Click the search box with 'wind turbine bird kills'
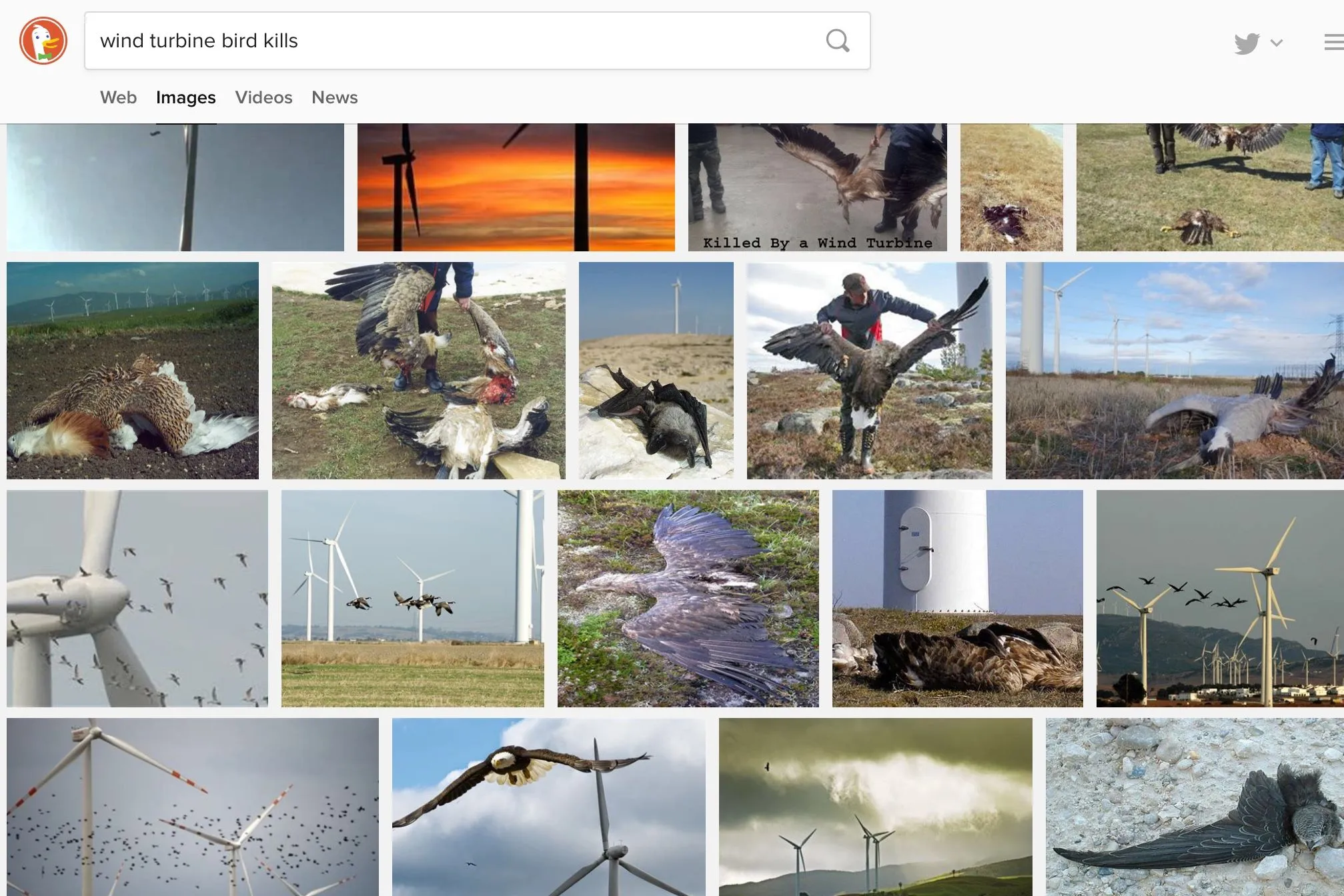This screenshot has height=896, width=1344. pyautogui.click(x=454, y=41)
